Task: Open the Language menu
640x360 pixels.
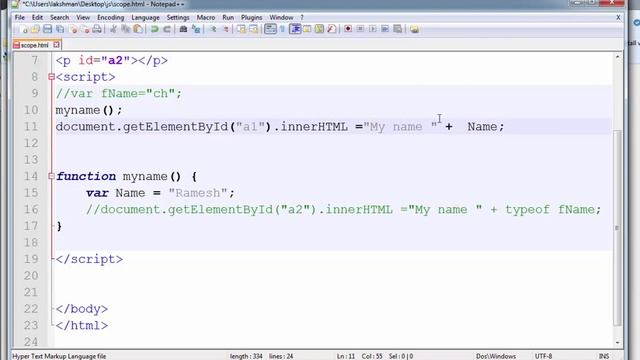Action: (145, 18)
